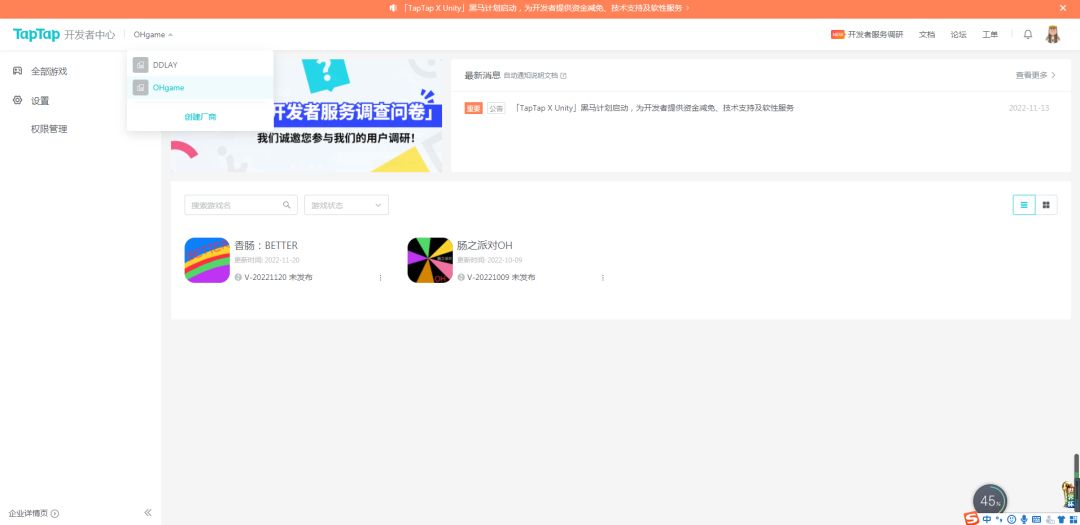Click the 肠之派对OH game title
The width and height of the screenshot is (1080, 525).
[484, 245]
